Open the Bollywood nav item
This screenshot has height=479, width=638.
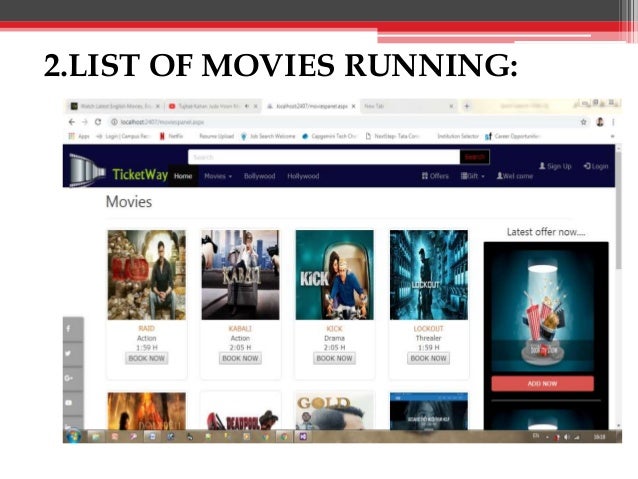coord(260,176)
